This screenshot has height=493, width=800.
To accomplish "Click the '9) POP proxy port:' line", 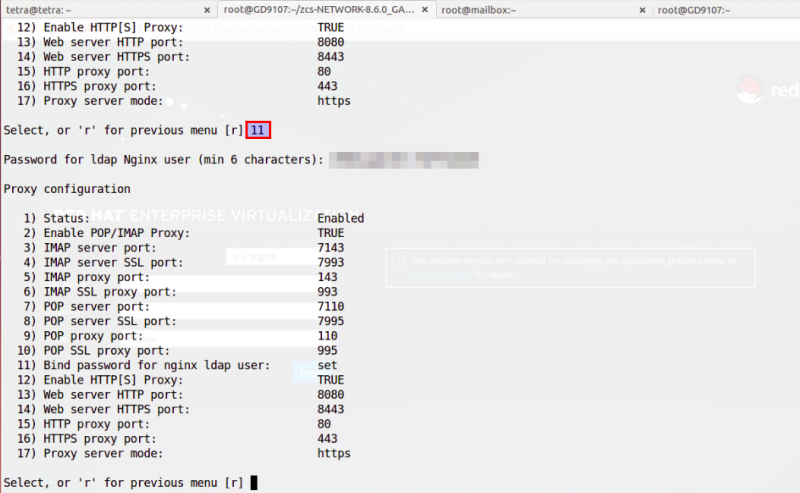I will pyautogui.click(x=83, y=336).
